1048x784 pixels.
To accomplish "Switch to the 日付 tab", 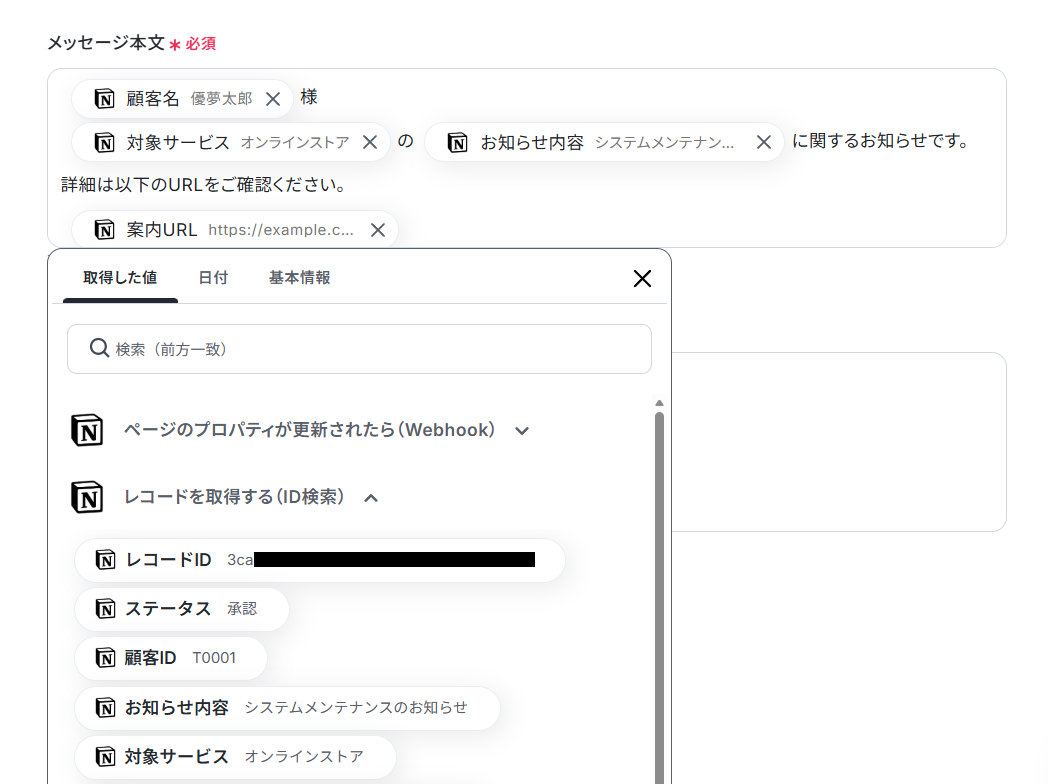I will (x=213, y=278).
